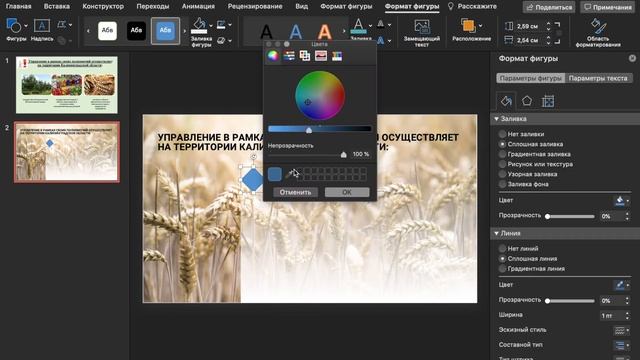Insert a text box with Надпись

42,30
